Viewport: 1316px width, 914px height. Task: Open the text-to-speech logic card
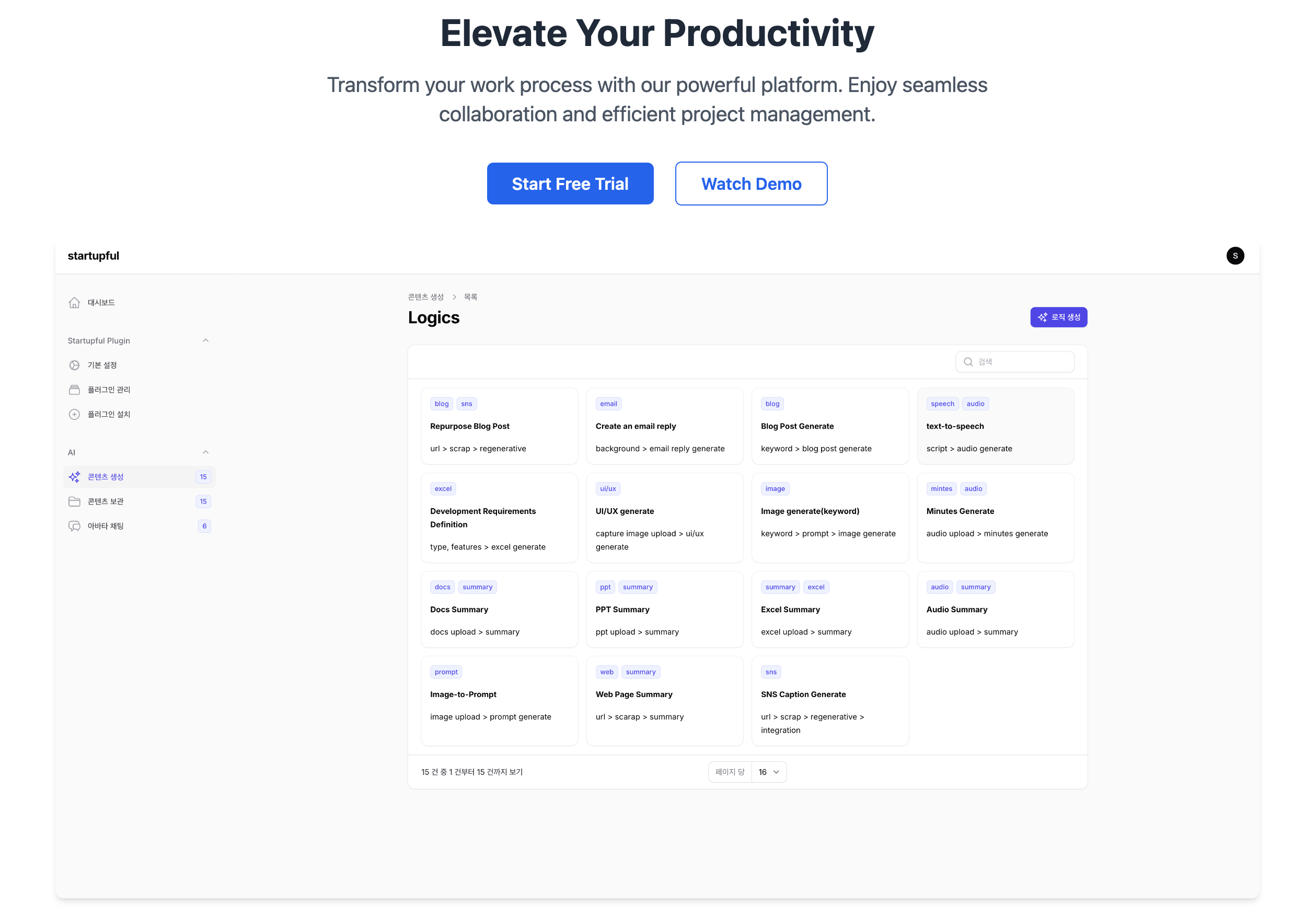996,427
